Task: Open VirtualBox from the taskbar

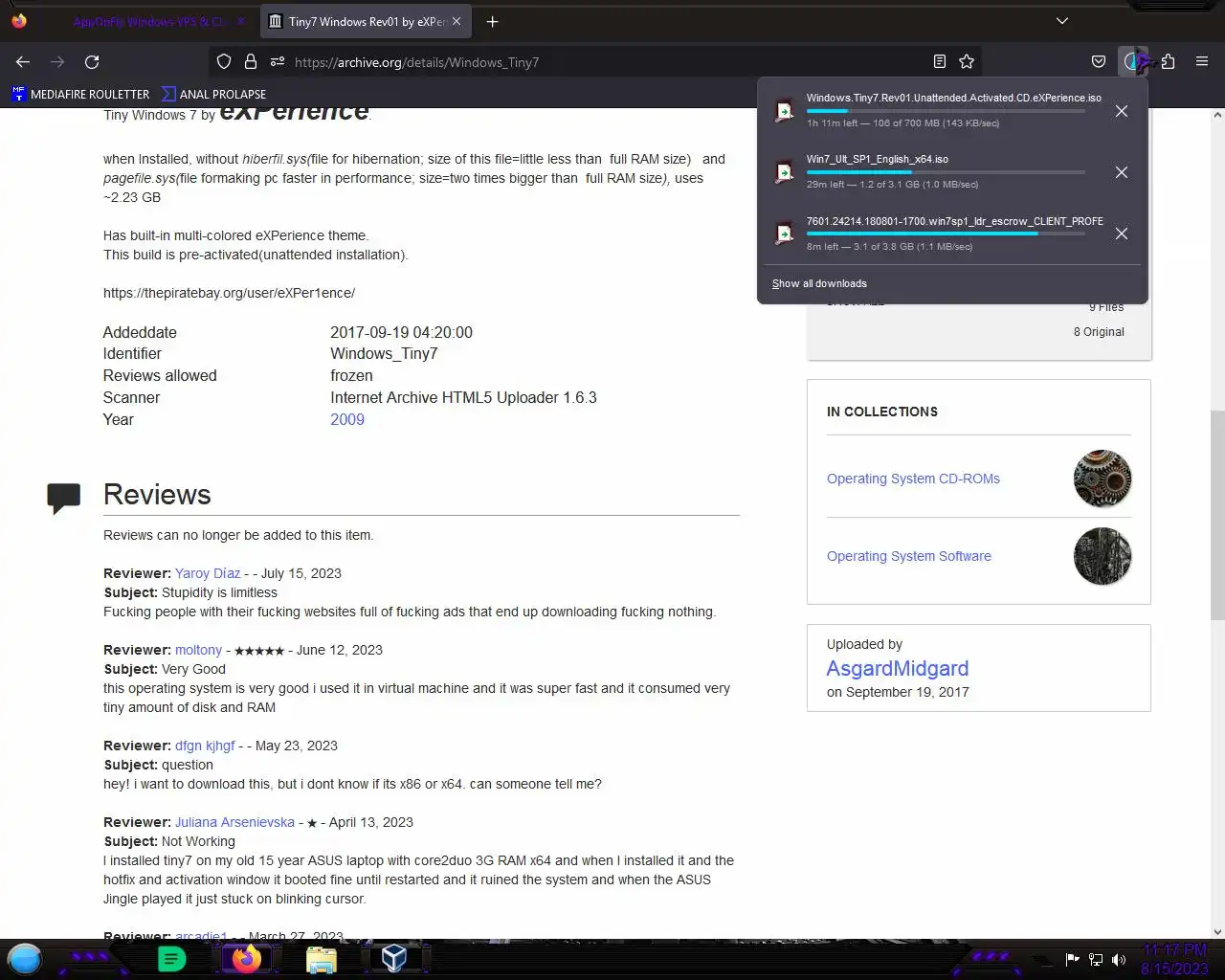Action: (x=394, y=958)
